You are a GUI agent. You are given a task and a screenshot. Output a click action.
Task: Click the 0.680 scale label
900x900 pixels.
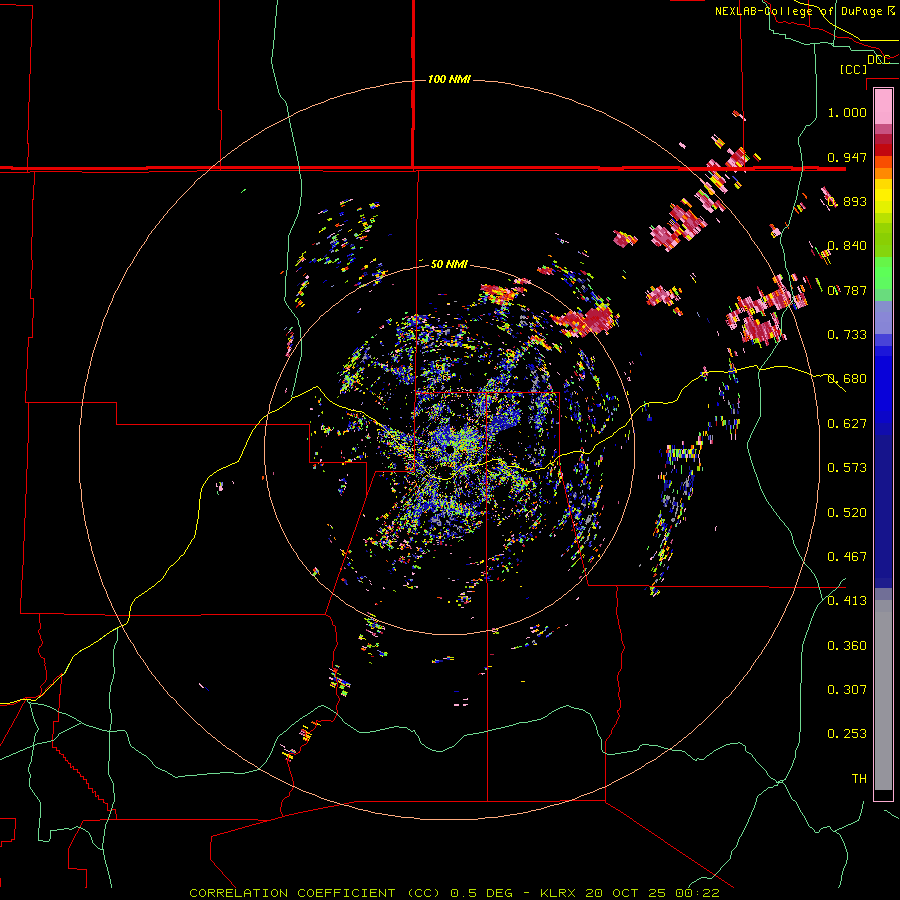click(847, 379)
